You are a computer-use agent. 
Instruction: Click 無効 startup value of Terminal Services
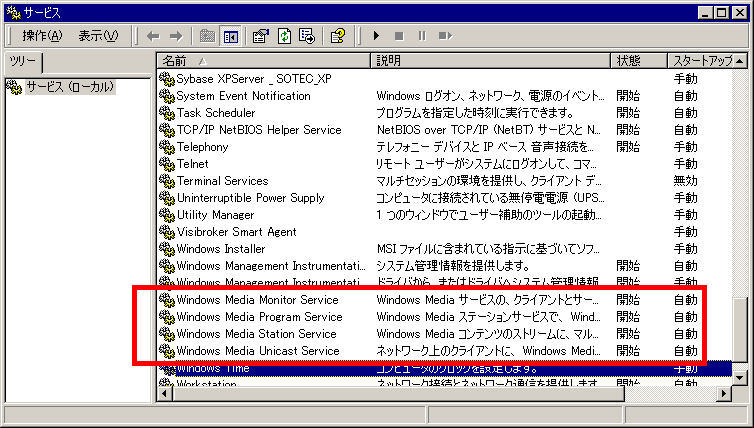coord(685,181)
